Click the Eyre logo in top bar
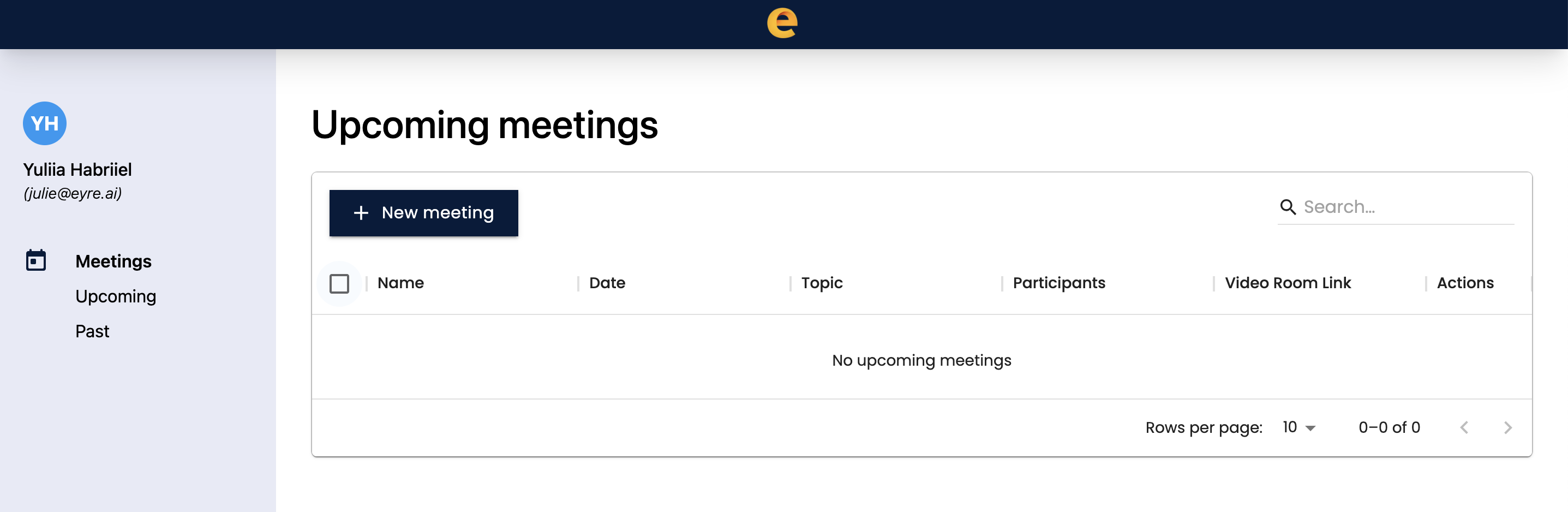This screenshot has height=512, width=1568. click(x=782, y=23)
